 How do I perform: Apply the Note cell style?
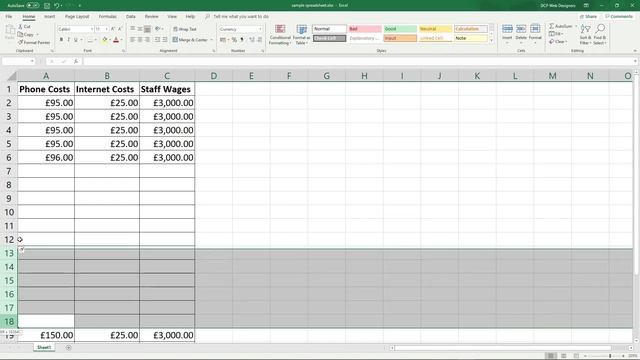471,38
